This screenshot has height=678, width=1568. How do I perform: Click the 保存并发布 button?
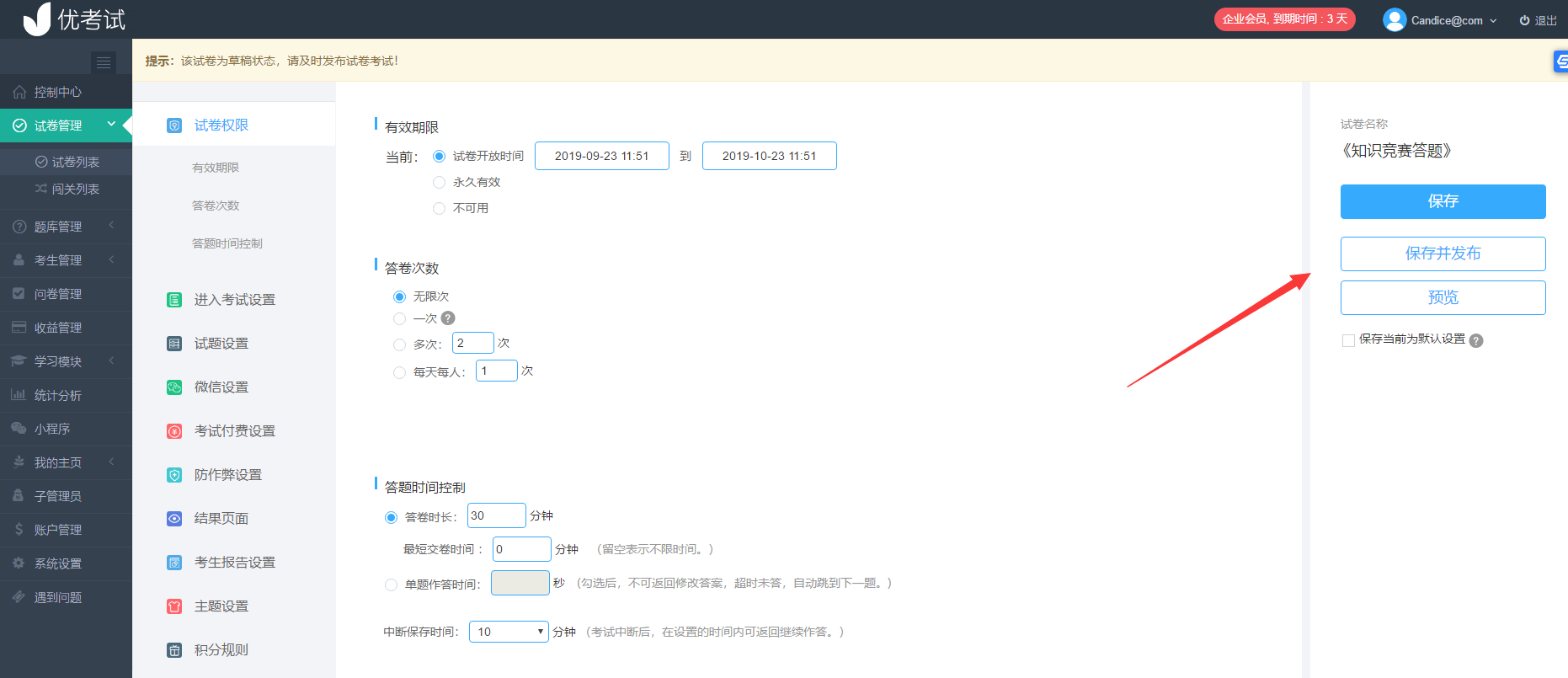1443,254
